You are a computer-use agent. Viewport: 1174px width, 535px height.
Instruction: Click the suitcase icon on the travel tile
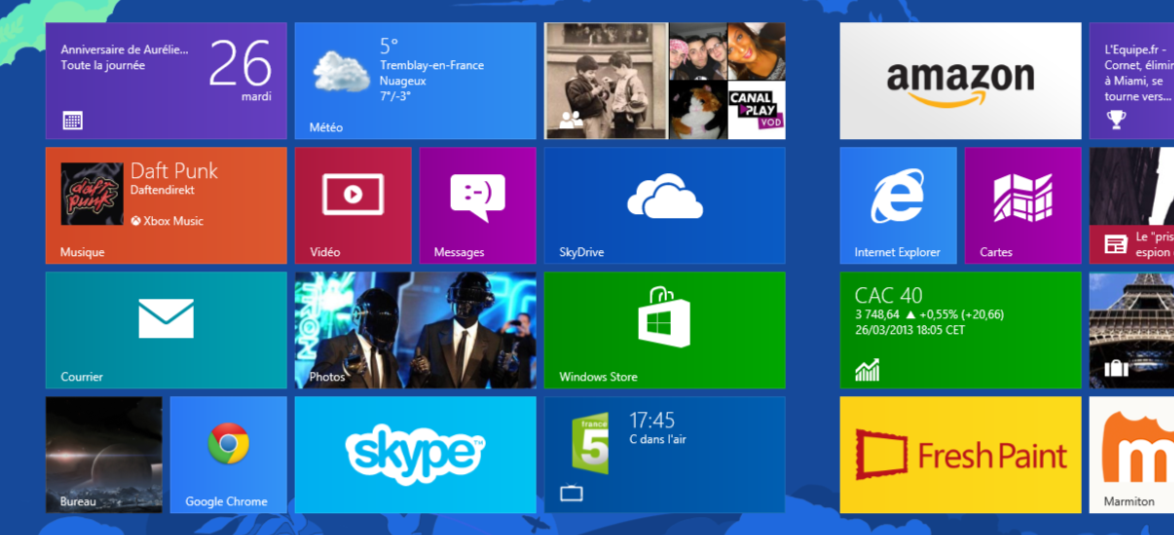coord(1116,368)
